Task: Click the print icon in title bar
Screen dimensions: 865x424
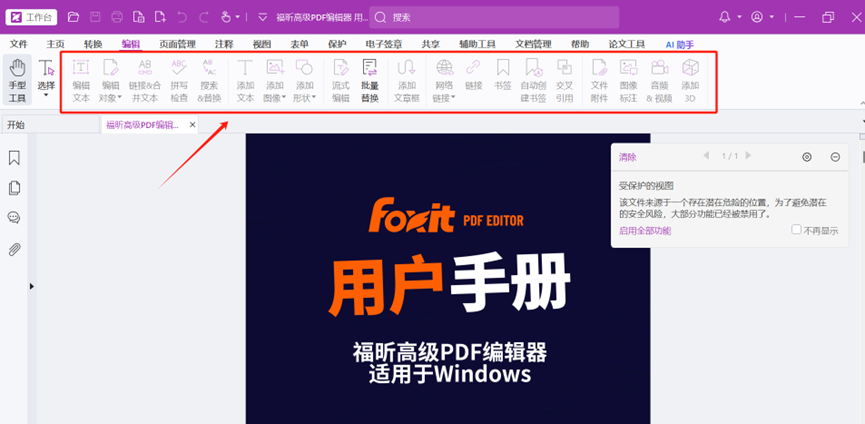Action: click(x=117, y=17)
